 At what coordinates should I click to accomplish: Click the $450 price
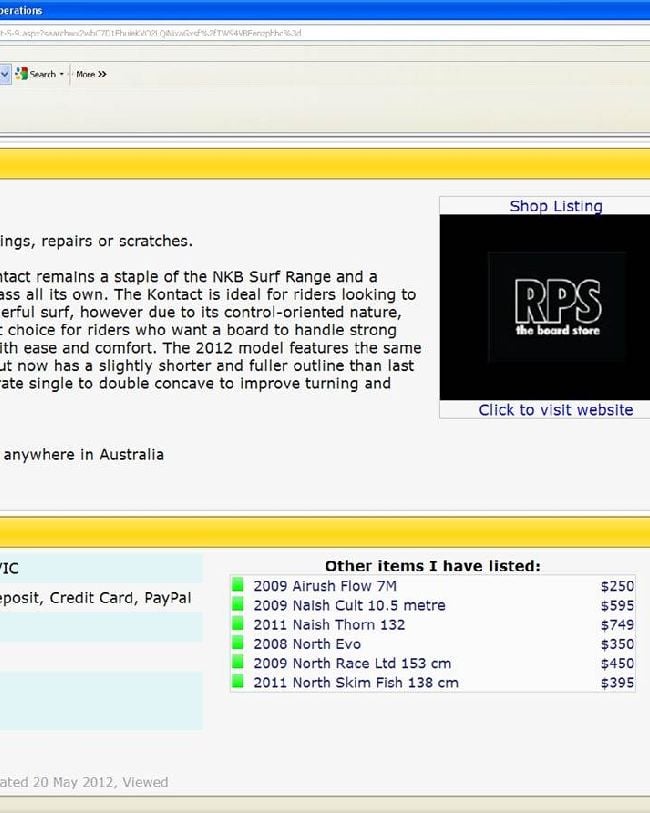tap(617, 663)
